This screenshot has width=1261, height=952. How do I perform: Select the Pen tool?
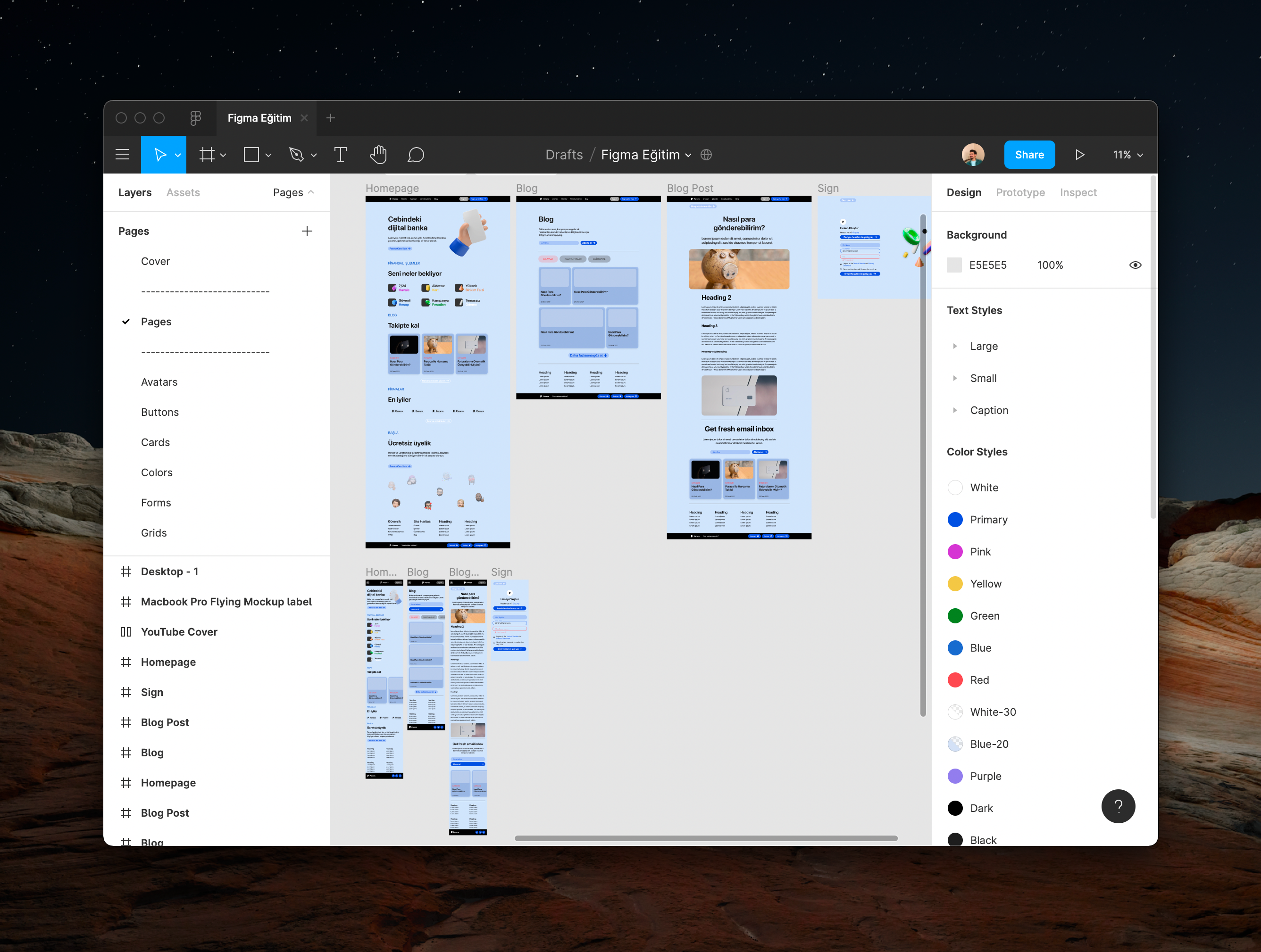(296, 154)
